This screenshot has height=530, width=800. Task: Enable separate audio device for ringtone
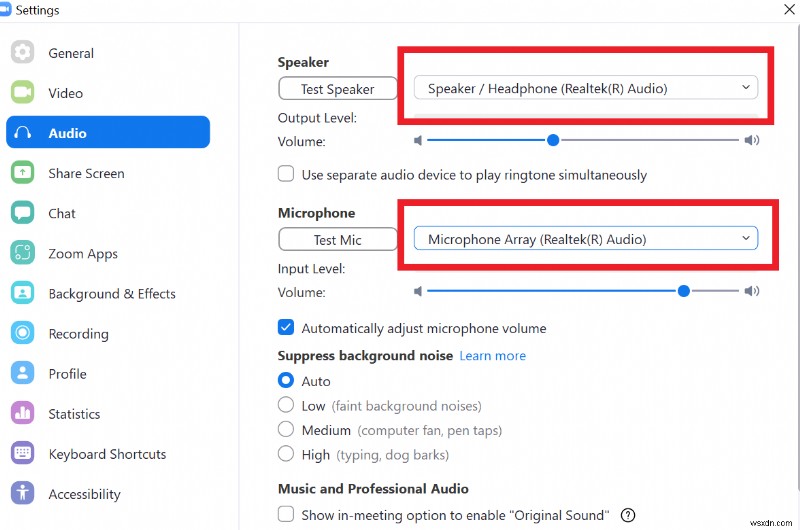(x=286, y=174)
